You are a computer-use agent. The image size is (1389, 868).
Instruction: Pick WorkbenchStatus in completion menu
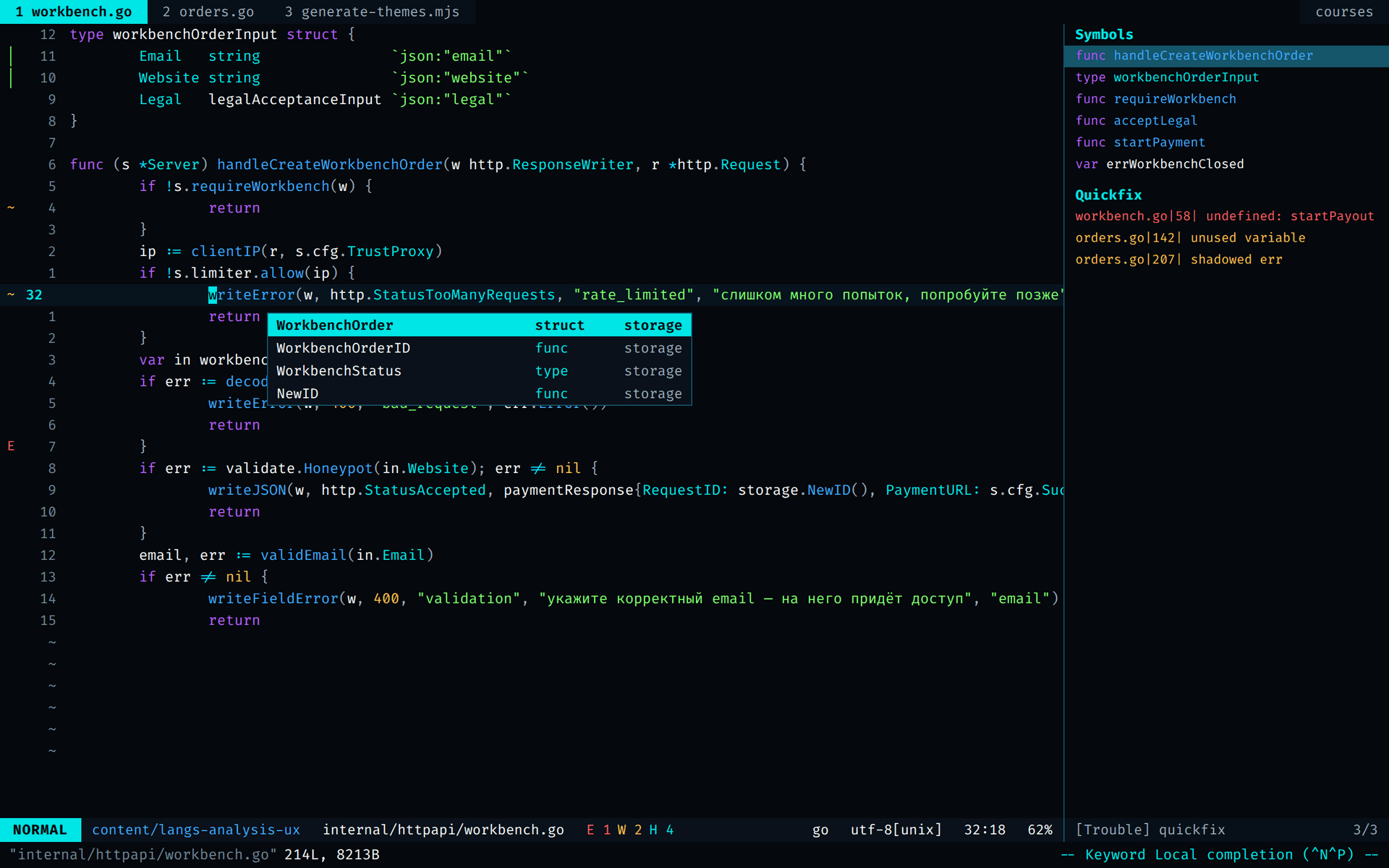(x=480, y=371)
